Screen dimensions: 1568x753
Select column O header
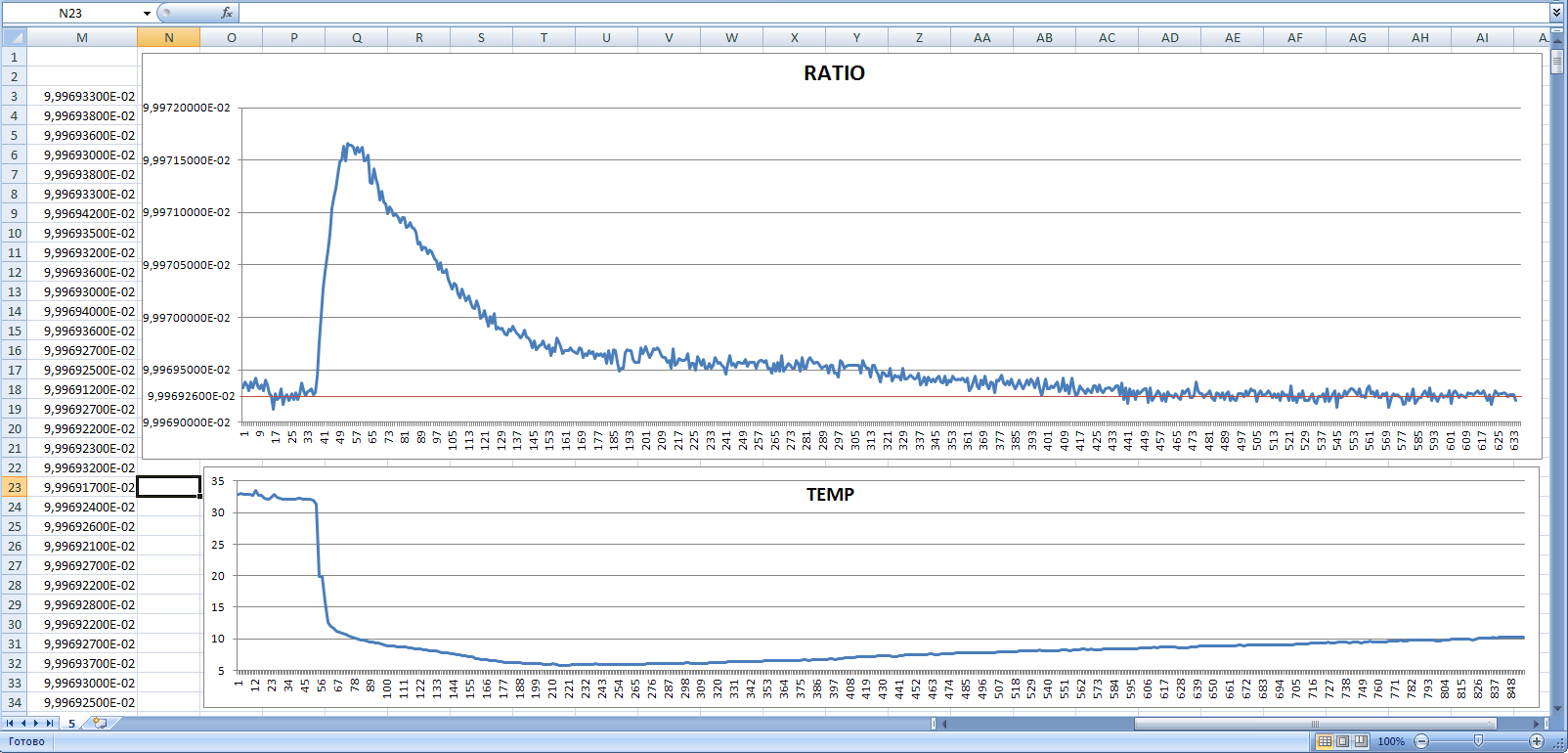click(232, 37)
